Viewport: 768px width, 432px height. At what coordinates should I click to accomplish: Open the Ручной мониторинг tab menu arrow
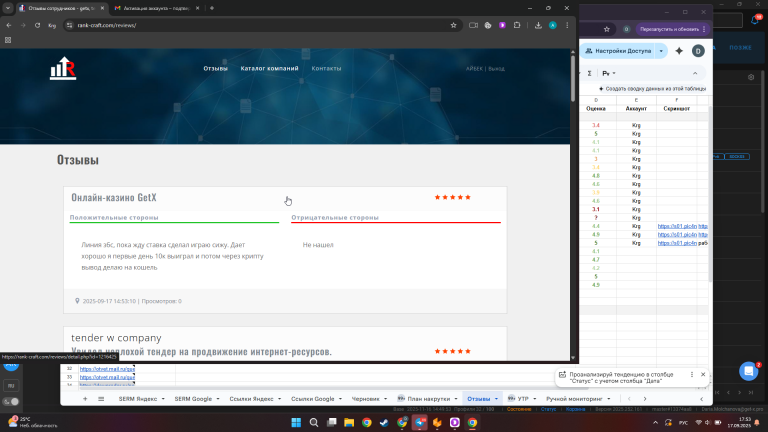609,399
